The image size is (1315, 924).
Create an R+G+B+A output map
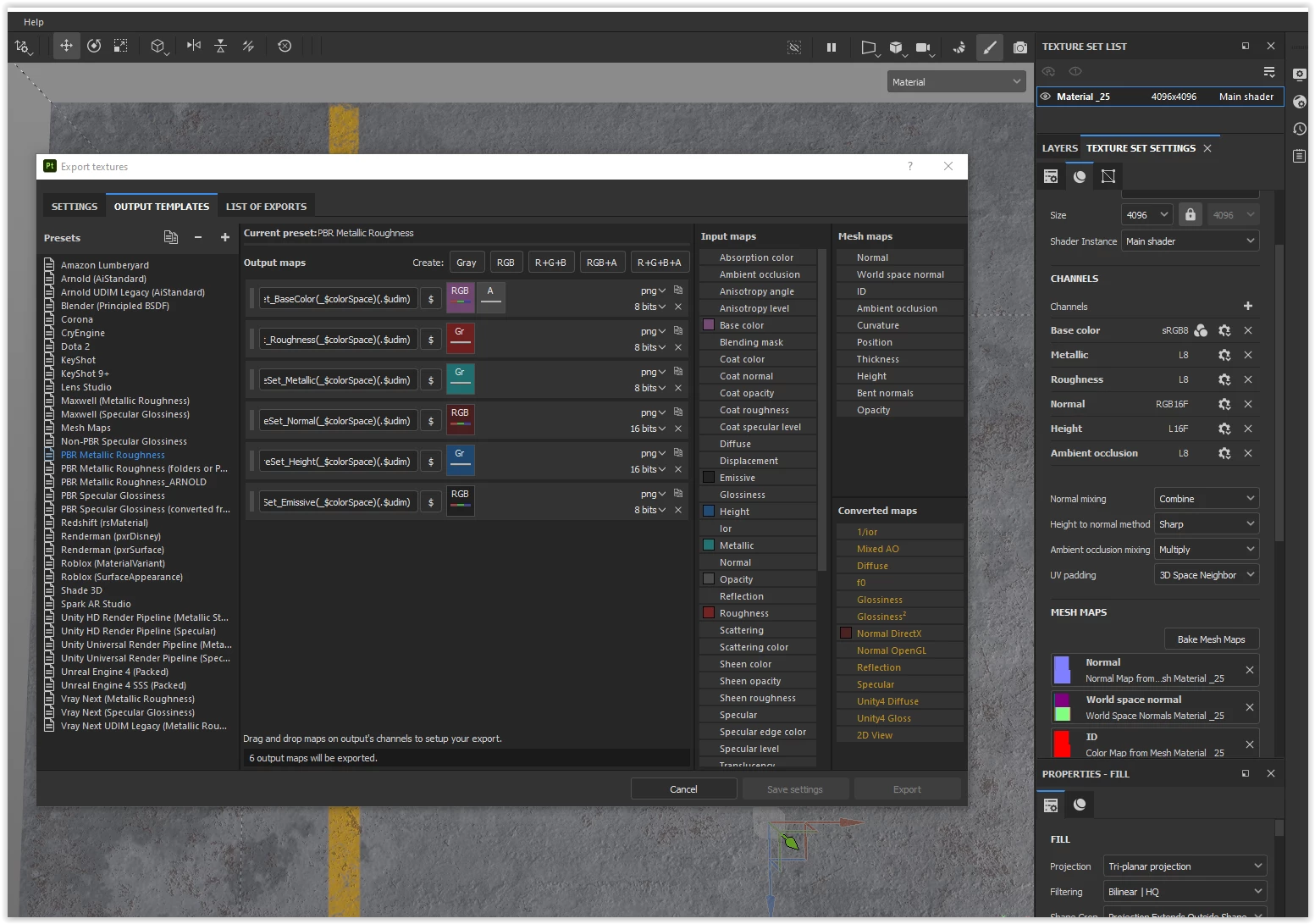pyautogui.click(x=659, y=263)
